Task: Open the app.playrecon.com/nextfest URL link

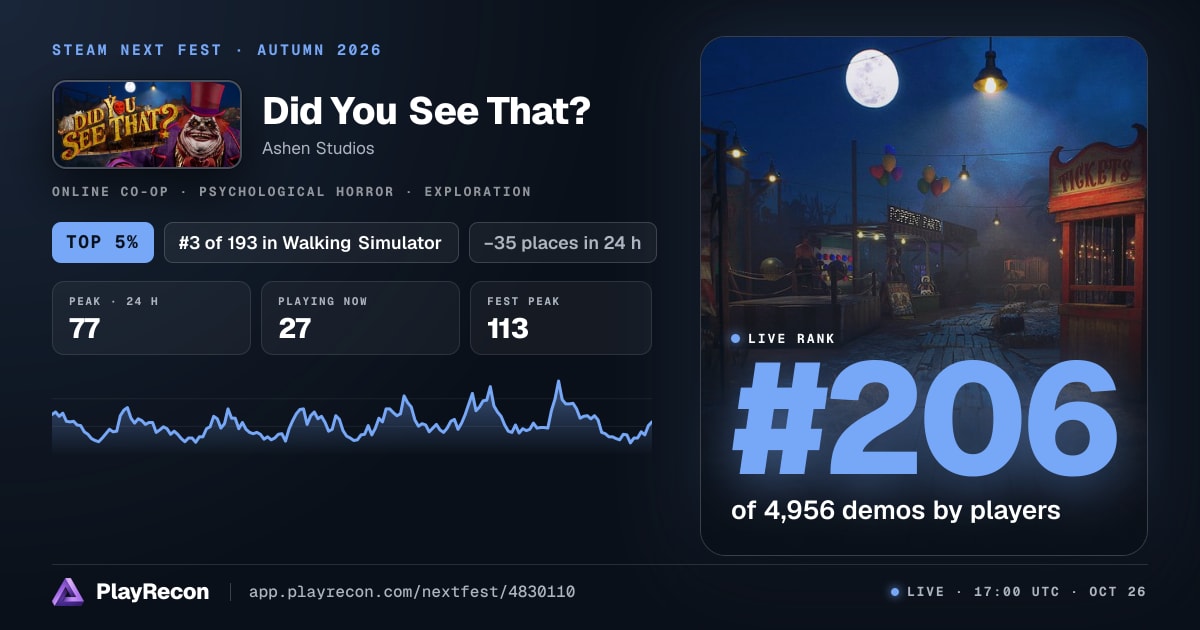Action: pos(412,592)
